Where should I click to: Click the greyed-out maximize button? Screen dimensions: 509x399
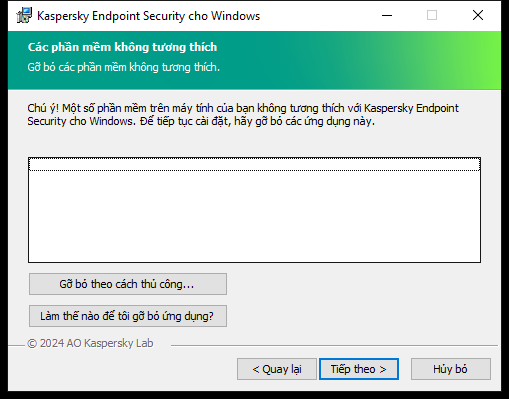tap(432, 15)
